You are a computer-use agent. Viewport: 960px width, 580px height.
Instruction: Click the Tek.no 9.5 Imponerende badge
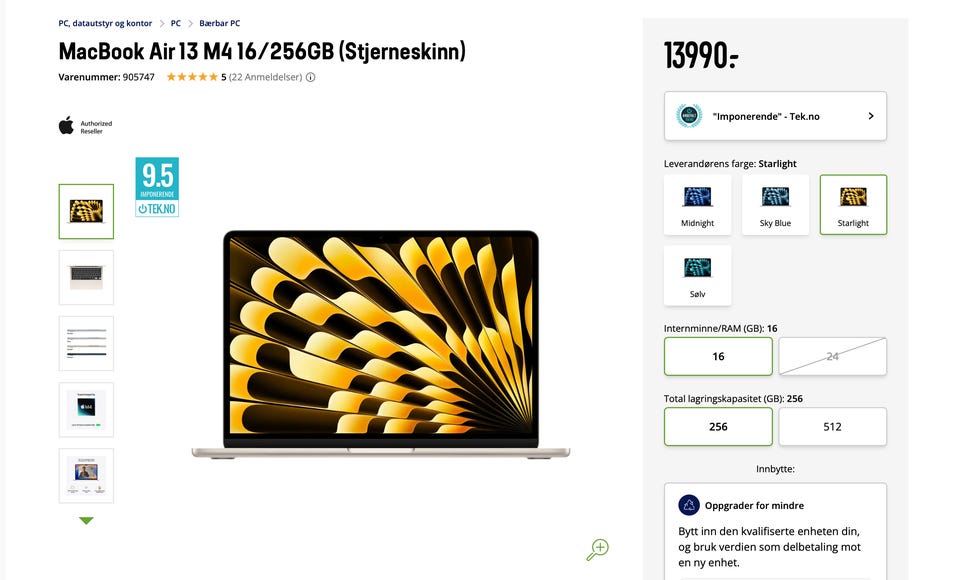coord(157,187)
